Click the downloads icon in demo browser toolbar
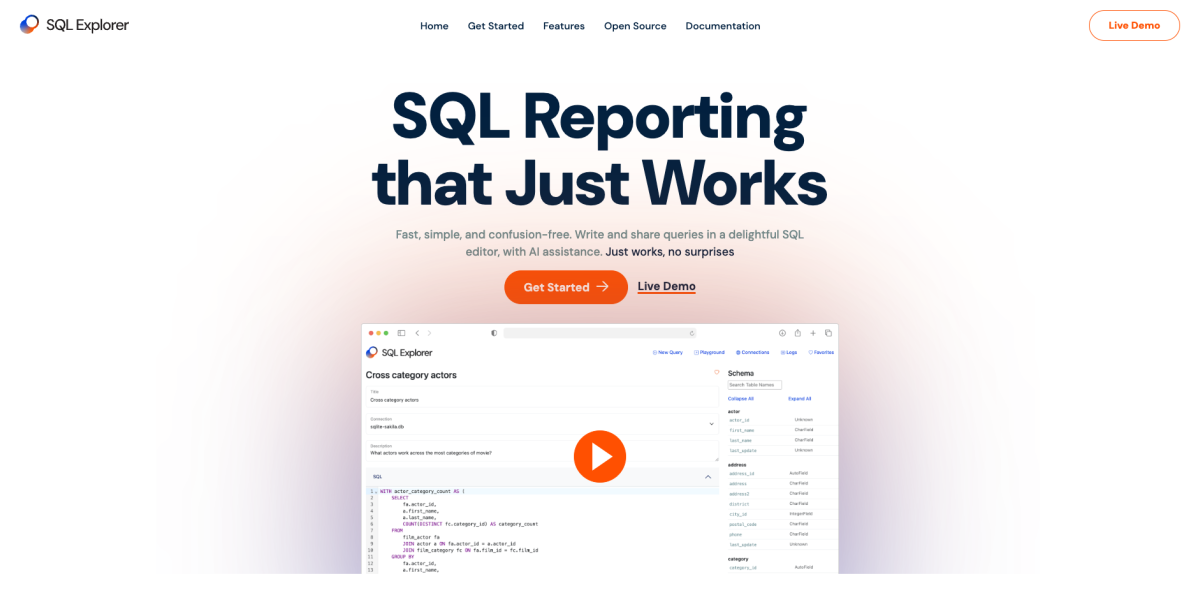The image size is (1200, 600). [782, 333]
